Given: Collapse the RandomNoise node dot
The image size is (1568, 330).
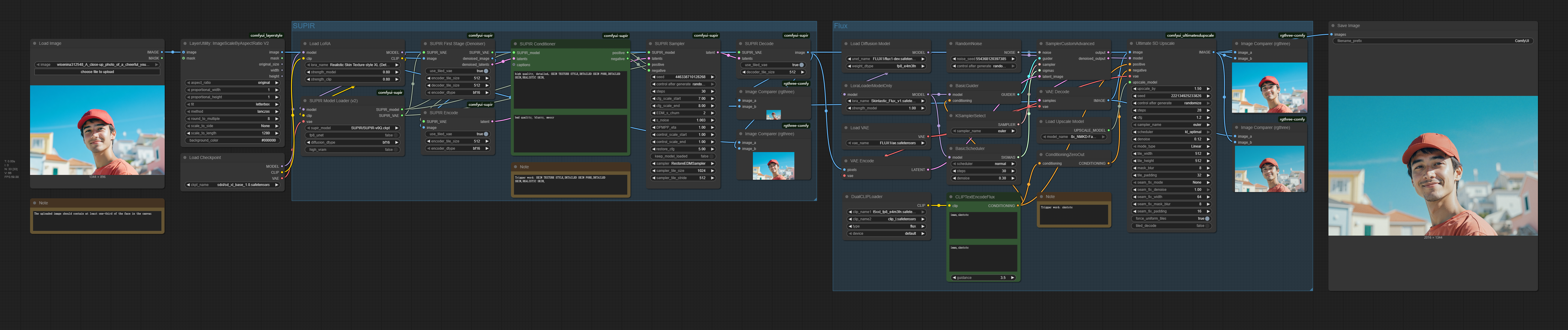Looking at the screenshot, I should point(951,44).
